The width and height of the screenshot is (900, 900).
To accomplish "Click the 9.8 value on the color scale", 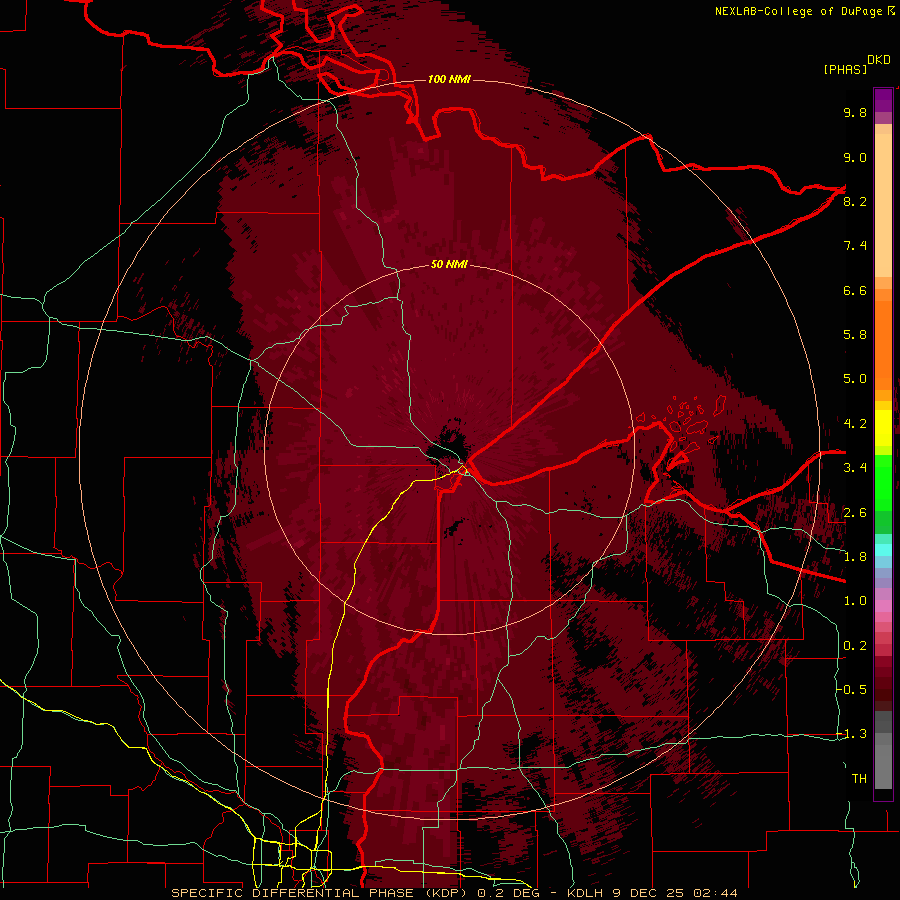I will pyautogui.click(x=855, y=112).
